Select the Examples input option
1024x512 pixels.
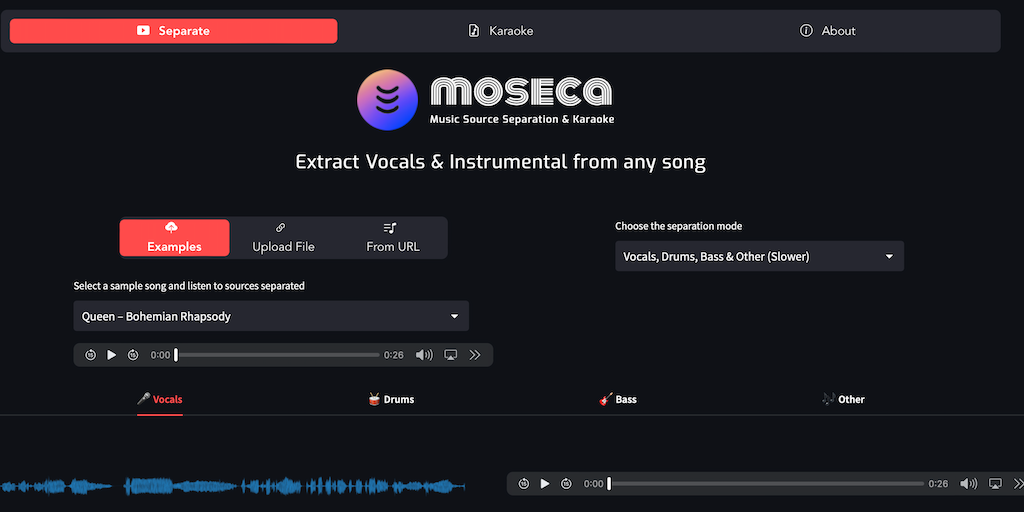coord(174,238)
